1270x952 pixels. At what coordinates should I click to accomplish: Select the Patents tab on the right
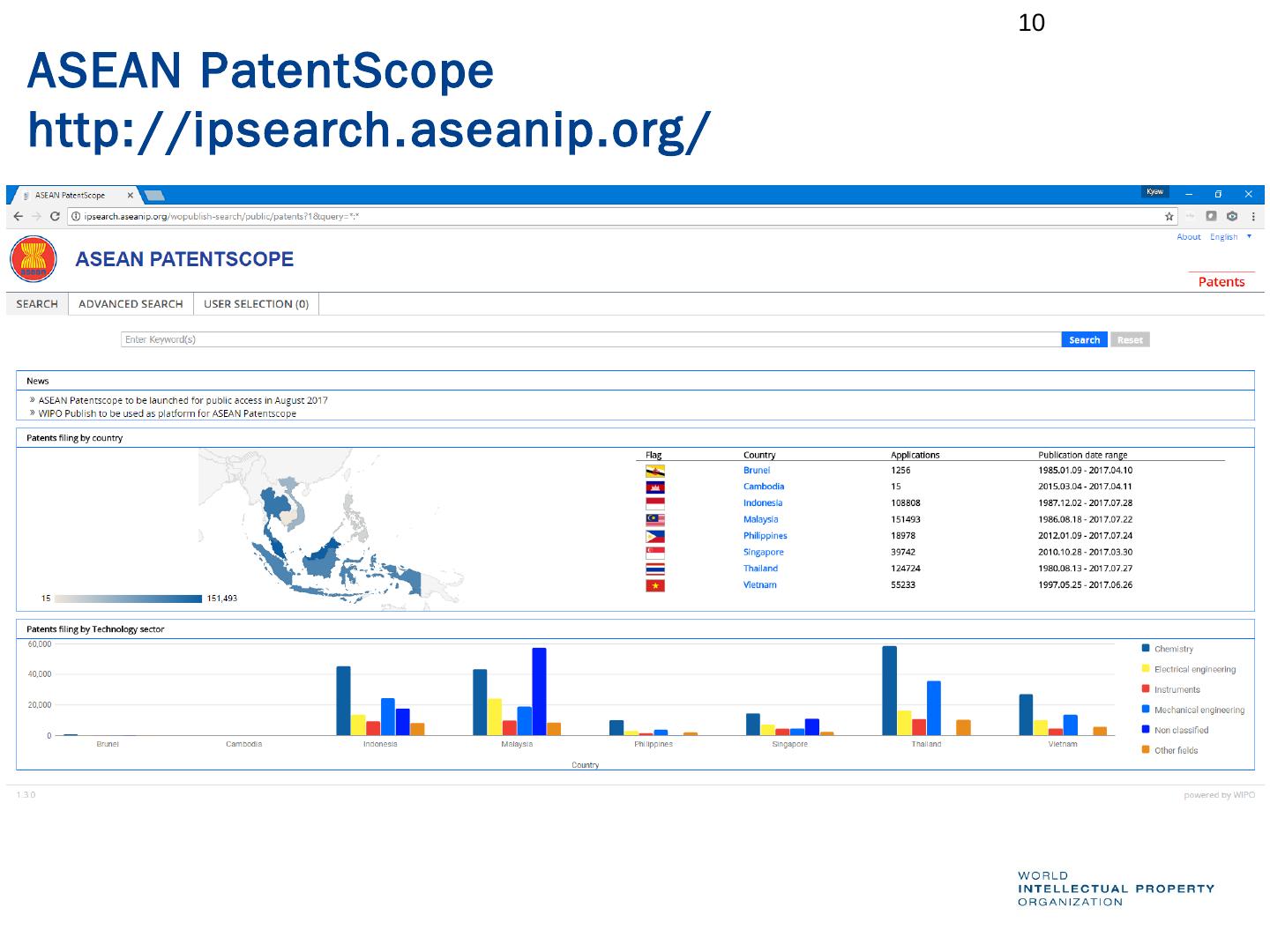[1221, 281]
